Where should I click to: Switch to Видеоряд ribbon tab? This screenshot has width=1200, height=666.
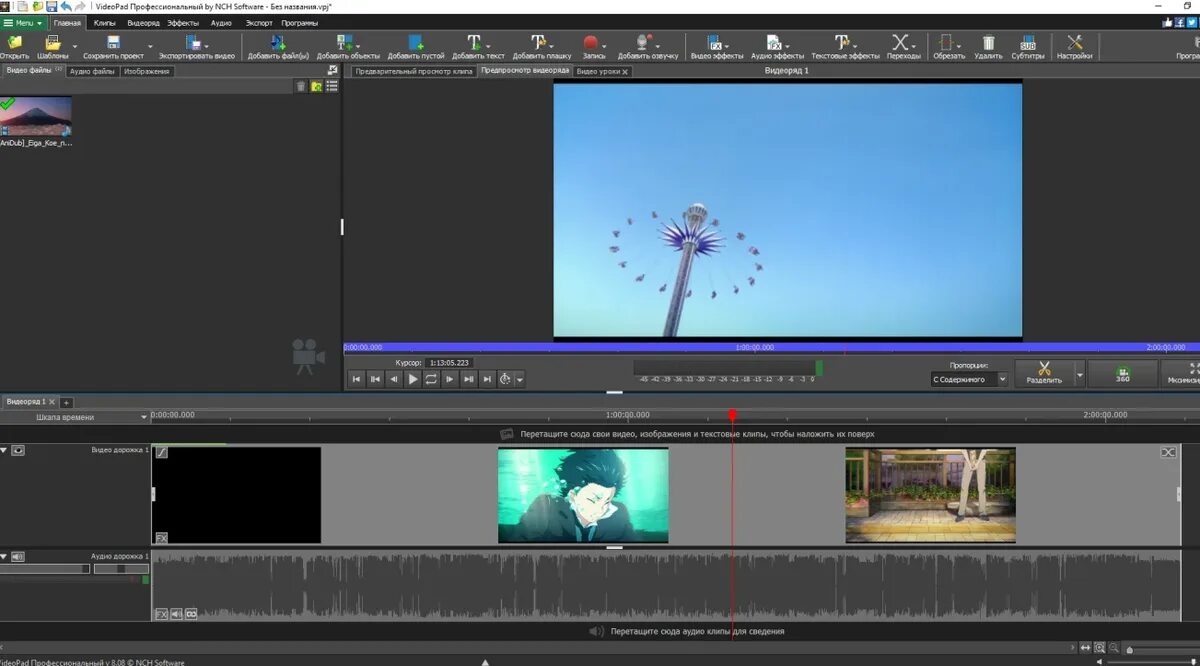click(x=143, y=22)
